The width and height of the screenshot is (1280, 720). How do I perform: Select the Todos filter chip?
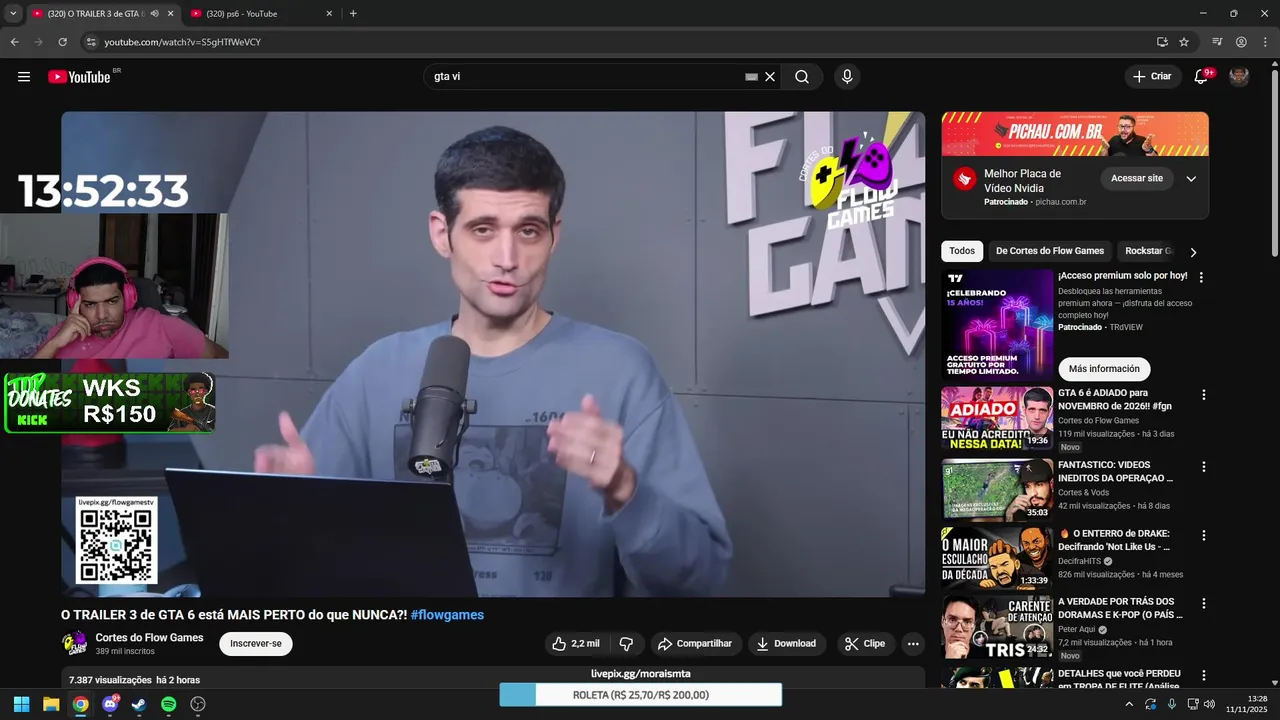click(962, 251)
